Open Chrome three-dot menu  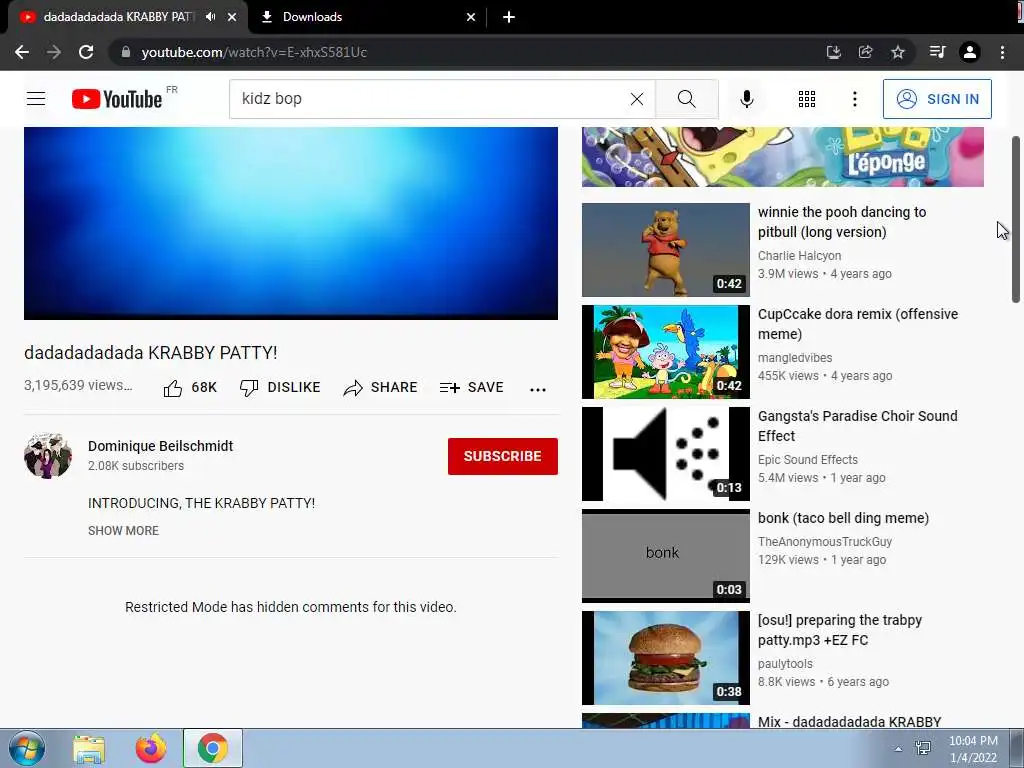click(x=1002, y=52)
